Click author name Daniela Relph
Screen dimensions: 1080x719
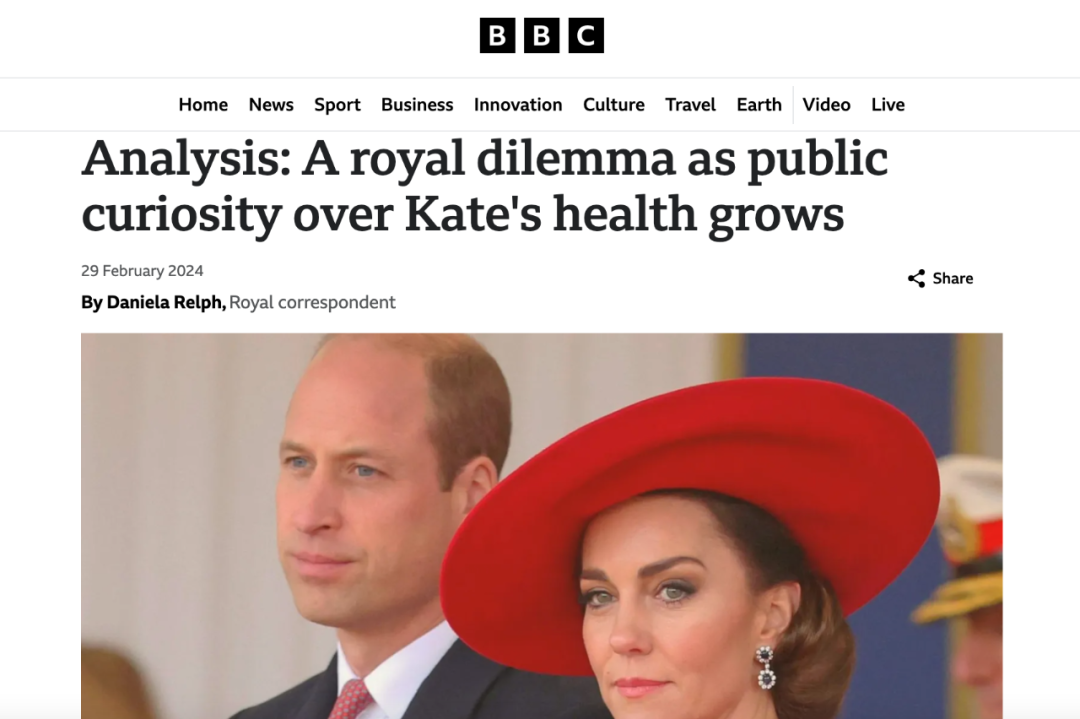pos(166,302)
